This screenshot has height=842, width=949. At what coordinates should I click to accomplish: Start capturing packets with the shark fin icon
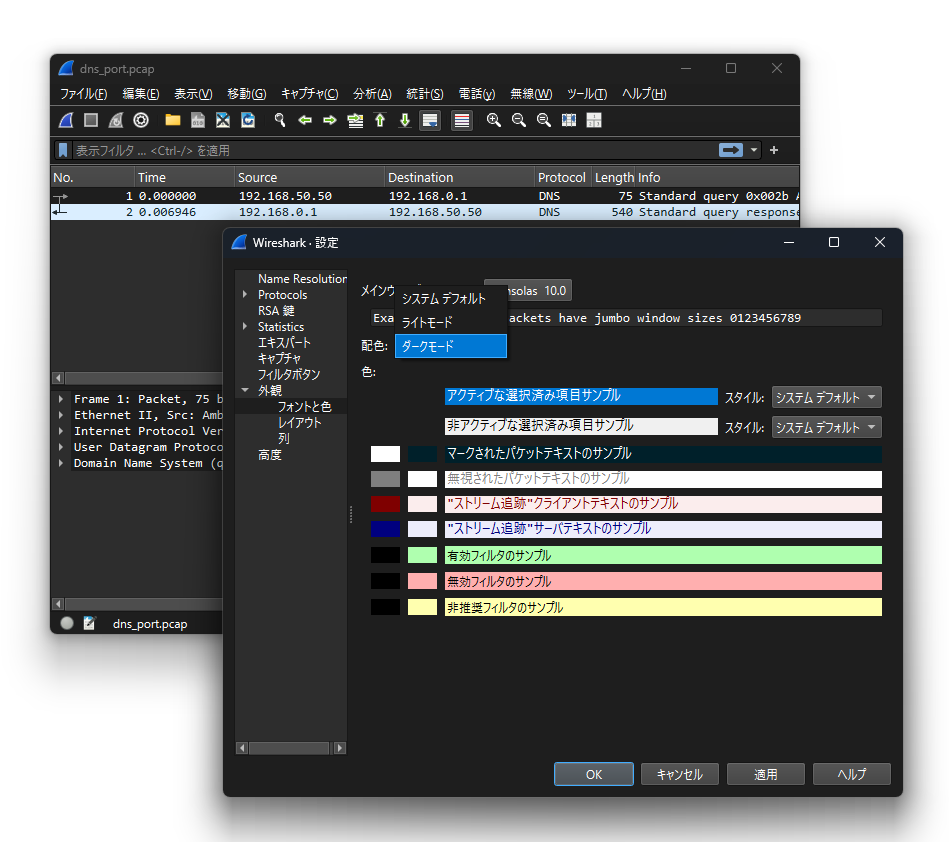pyautogui.click(x=66, y=120)
